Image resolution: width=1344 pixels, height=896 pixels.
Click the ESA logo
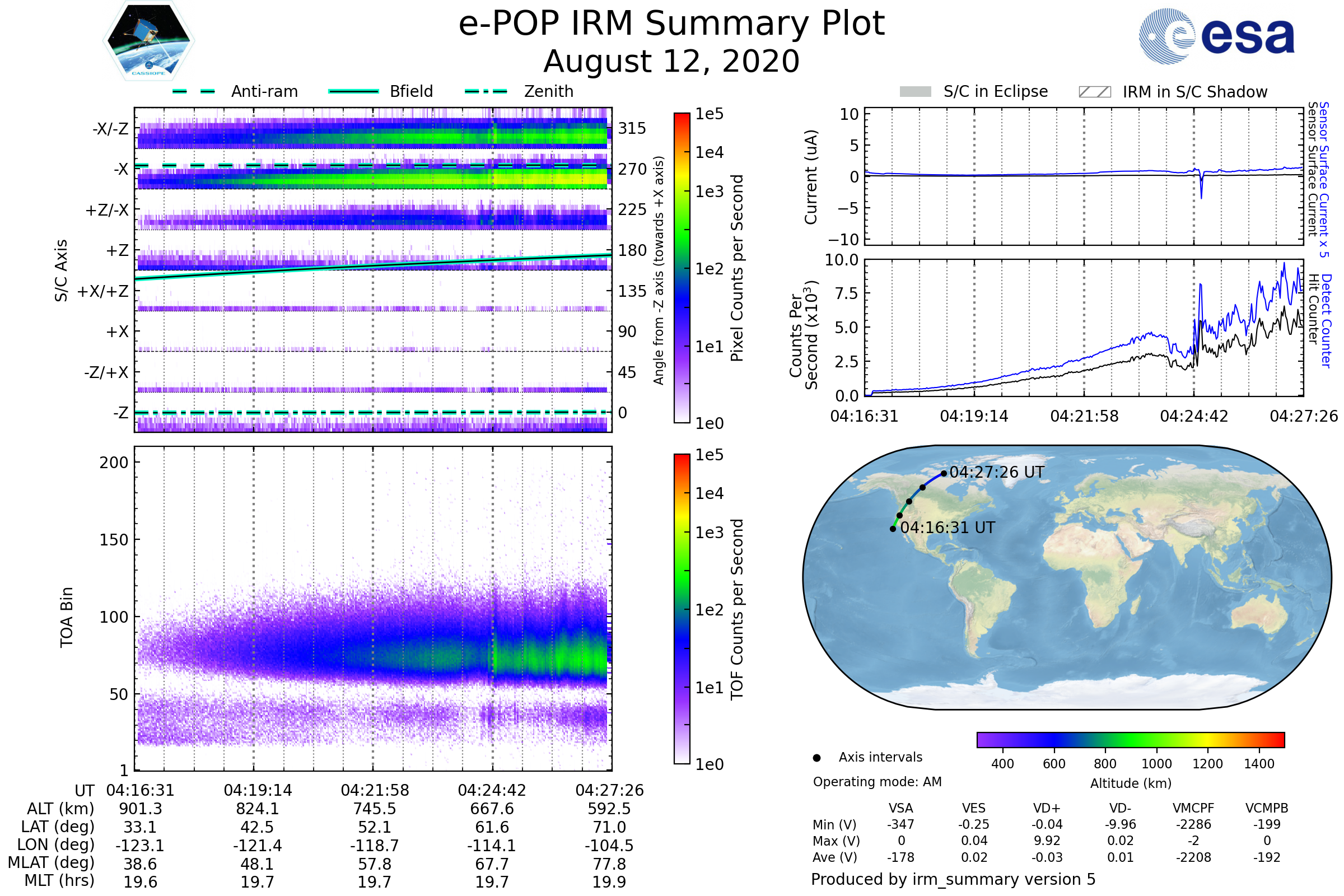(x=1217, y=36)
